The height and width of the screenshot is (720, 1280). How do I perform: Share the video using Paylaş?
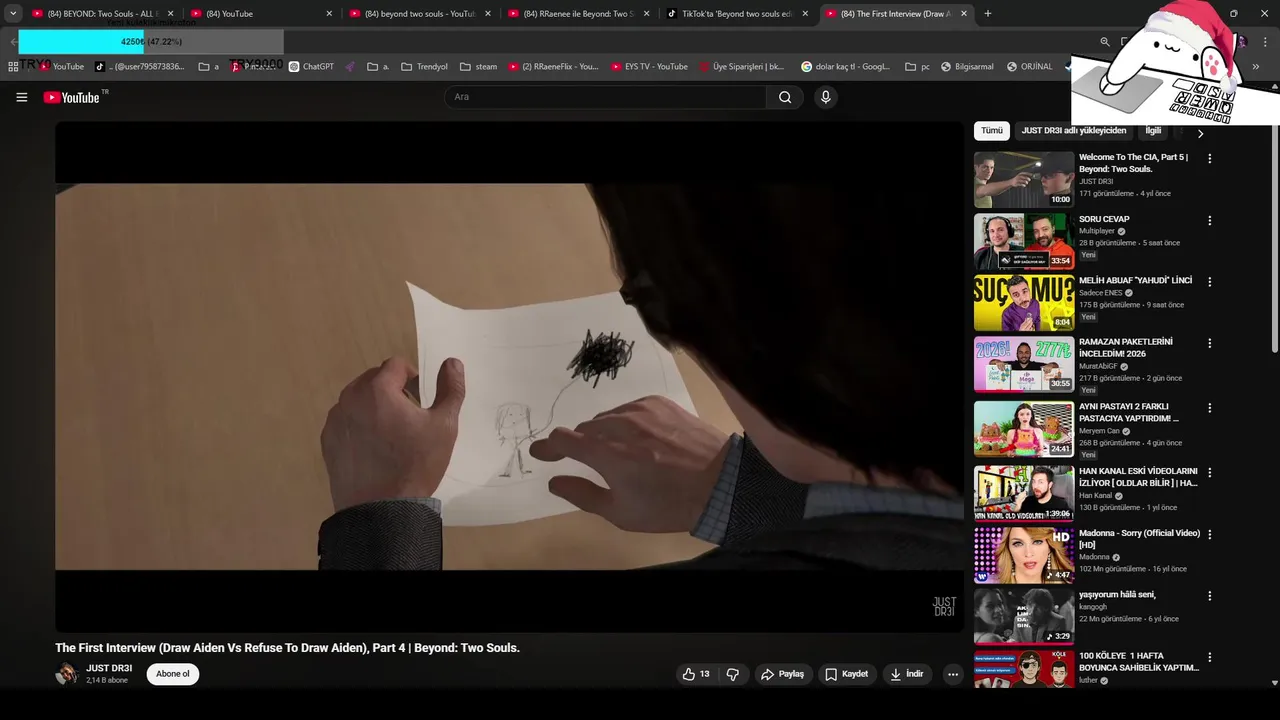[783, 674]
